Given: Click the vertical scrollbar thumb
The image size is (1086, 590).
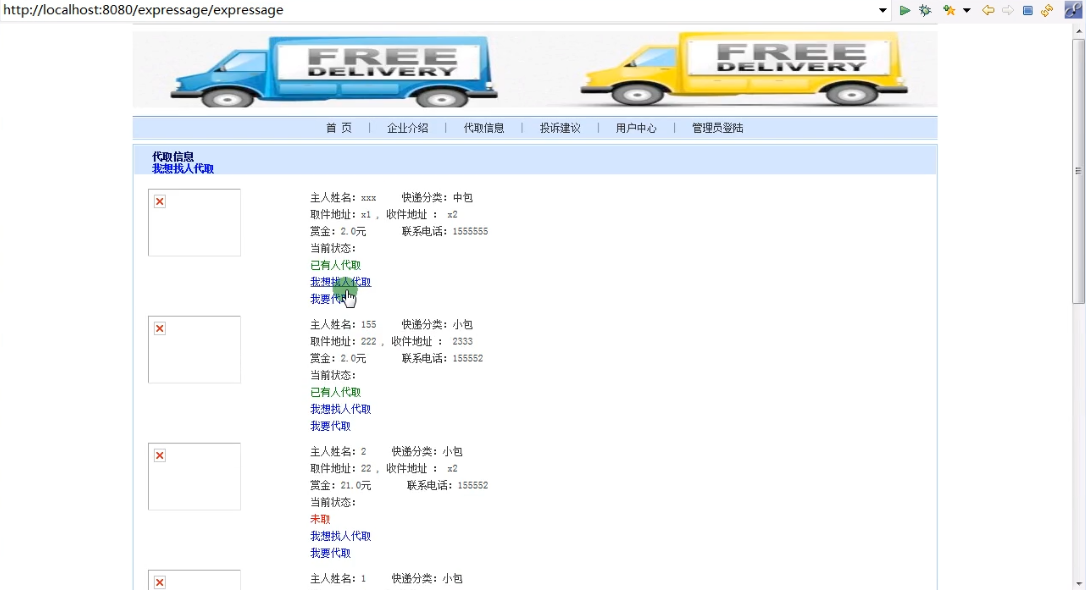Looking at the screenshot, I should pyautogui.click(x=1078, y=171).
